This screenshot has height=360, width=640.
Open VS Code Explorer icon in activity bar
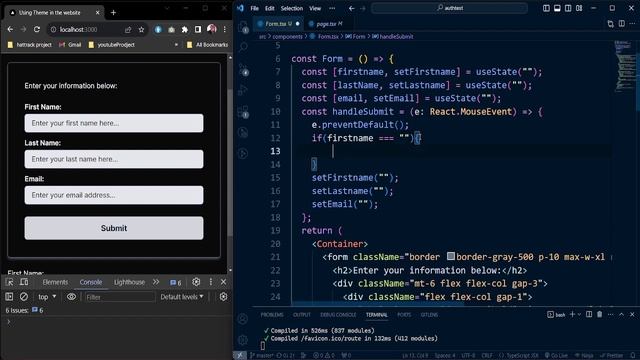[x=244, y=27]
